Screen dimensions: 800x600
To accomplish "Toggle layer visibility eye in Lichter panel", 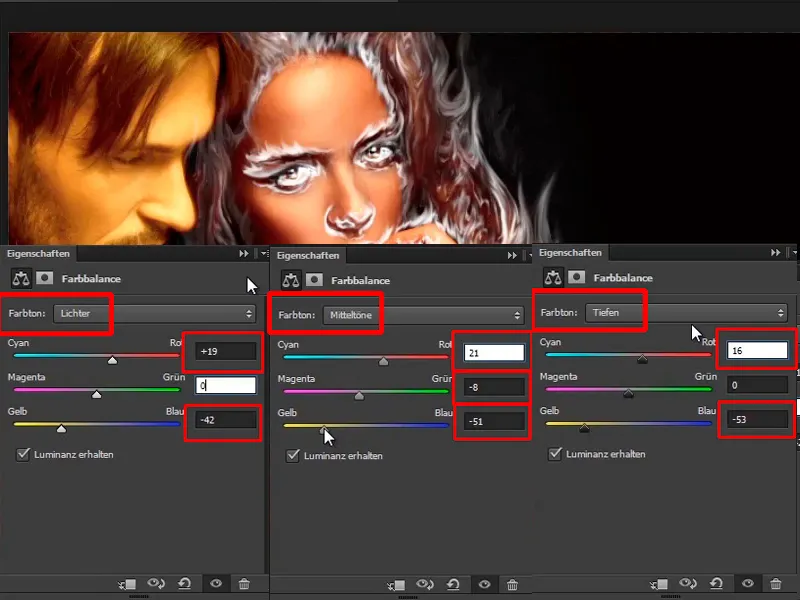I will click(216, 583).
